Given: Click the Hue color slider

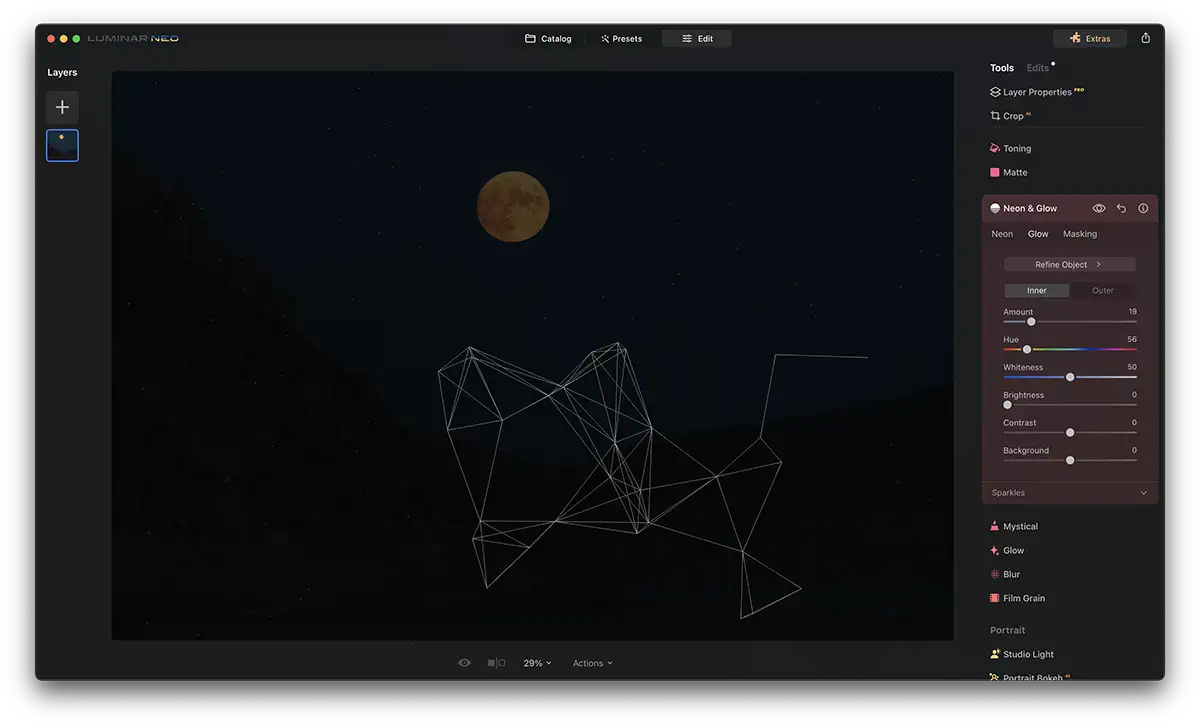Looking at the screenshot, I should 1070,349.
